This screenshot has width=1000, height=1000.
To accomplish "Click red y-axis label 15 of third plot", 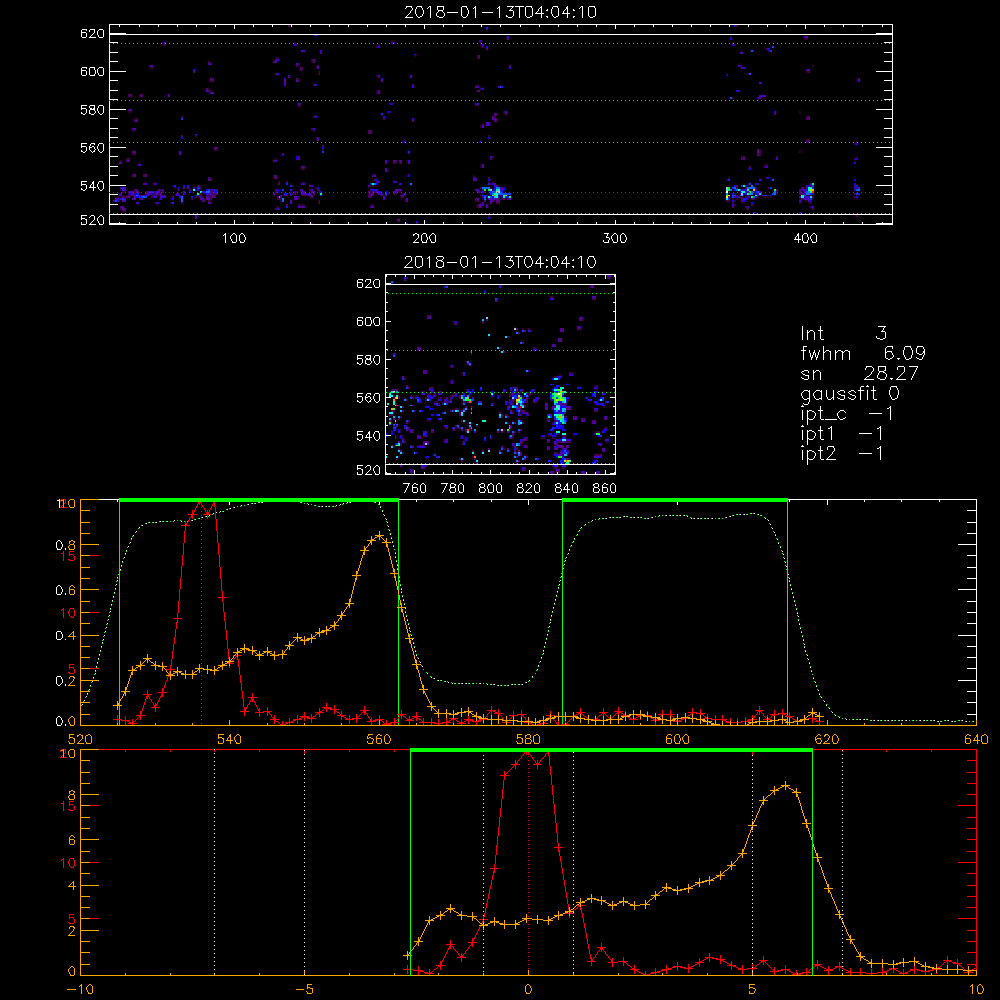I will coord(68,556).
